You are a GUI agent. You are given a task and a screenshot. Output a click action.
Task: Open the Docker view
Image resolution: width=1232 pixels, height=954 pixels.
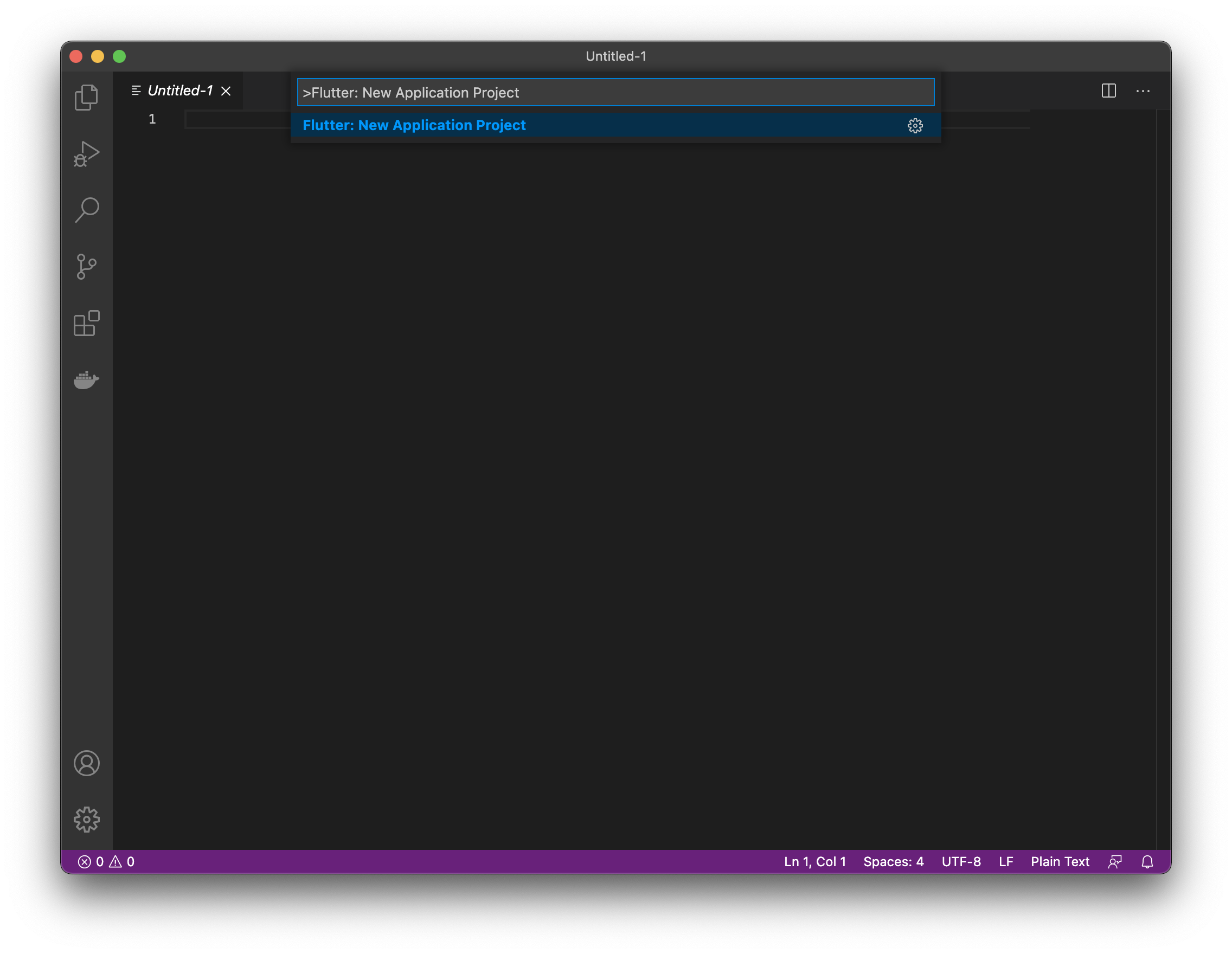pos(86,379)
